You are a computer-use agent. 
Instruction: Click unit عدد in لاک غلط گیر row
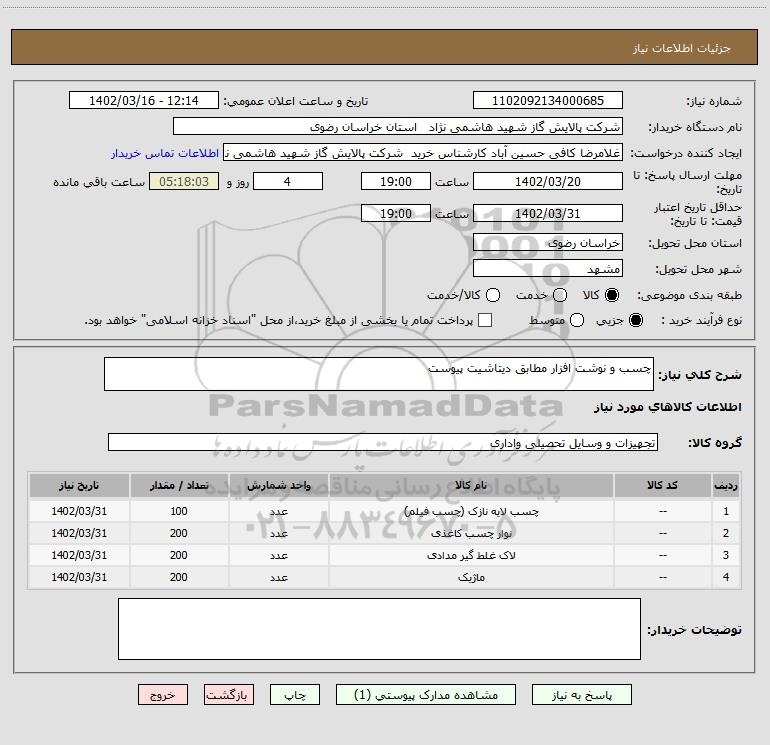click(278, 555)
